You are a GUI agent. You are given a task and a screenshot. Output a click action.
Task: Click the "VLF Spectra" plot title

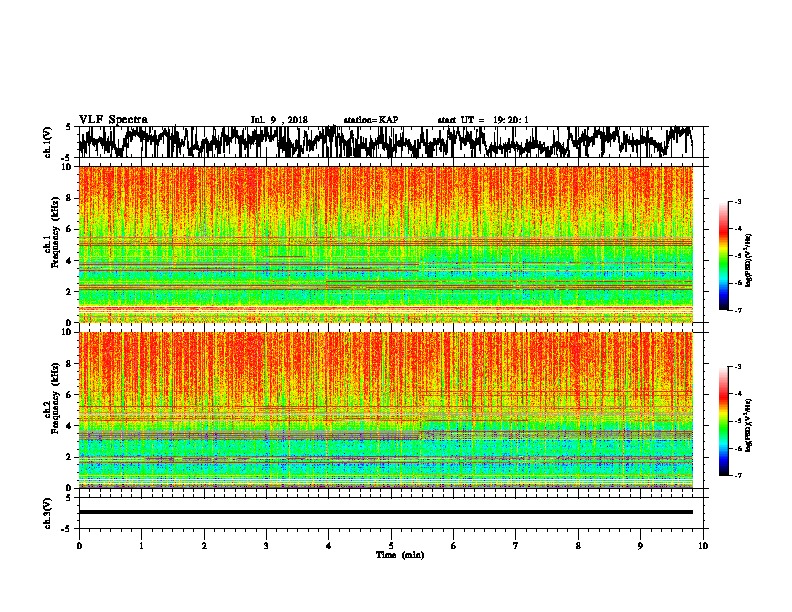(113, 120)
